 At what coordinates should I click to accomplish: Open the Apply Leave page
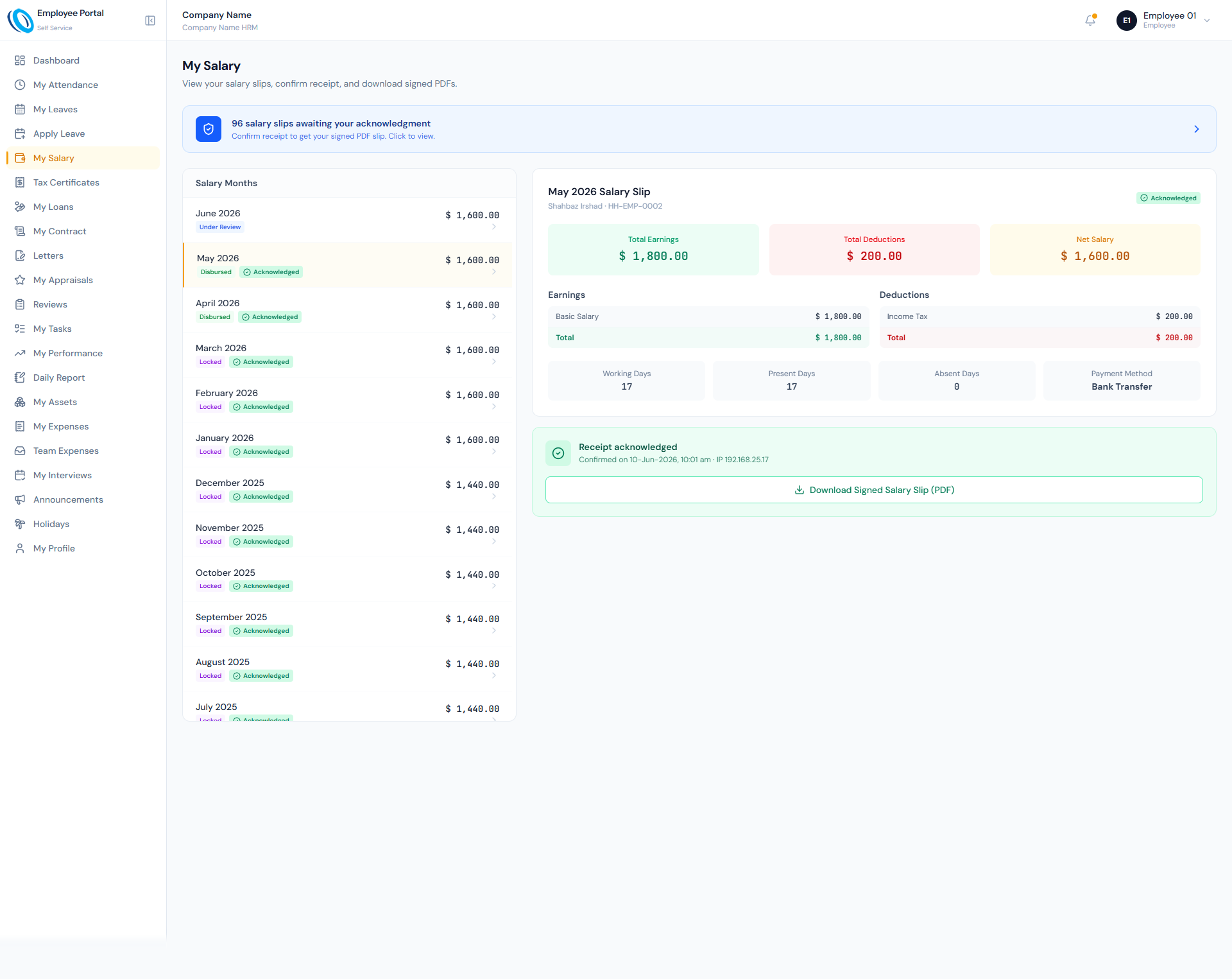coord(83,134)
